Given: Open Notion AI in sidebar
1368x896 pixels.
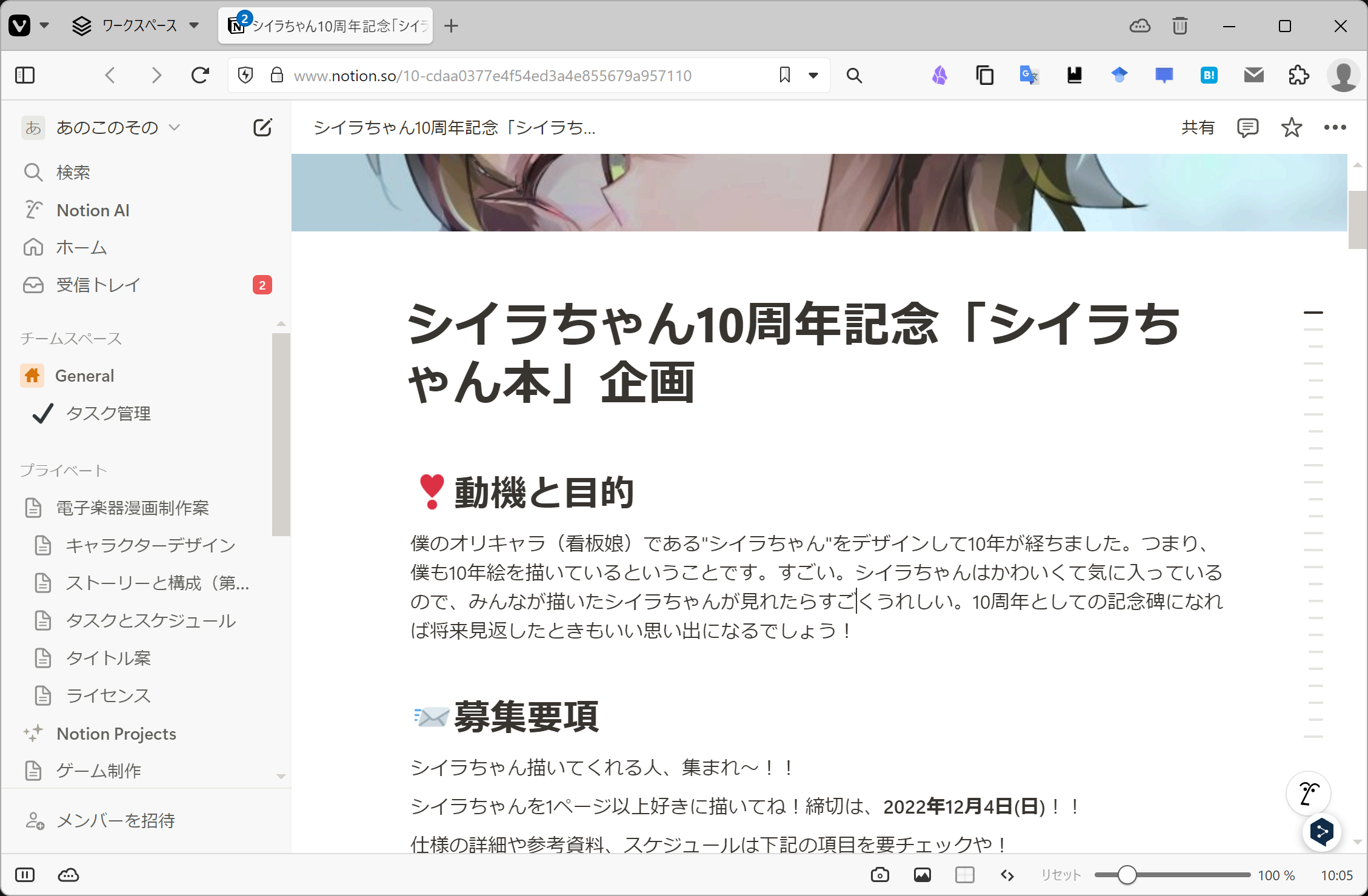Looking at the screenshot, I should [x=145, y=210].
